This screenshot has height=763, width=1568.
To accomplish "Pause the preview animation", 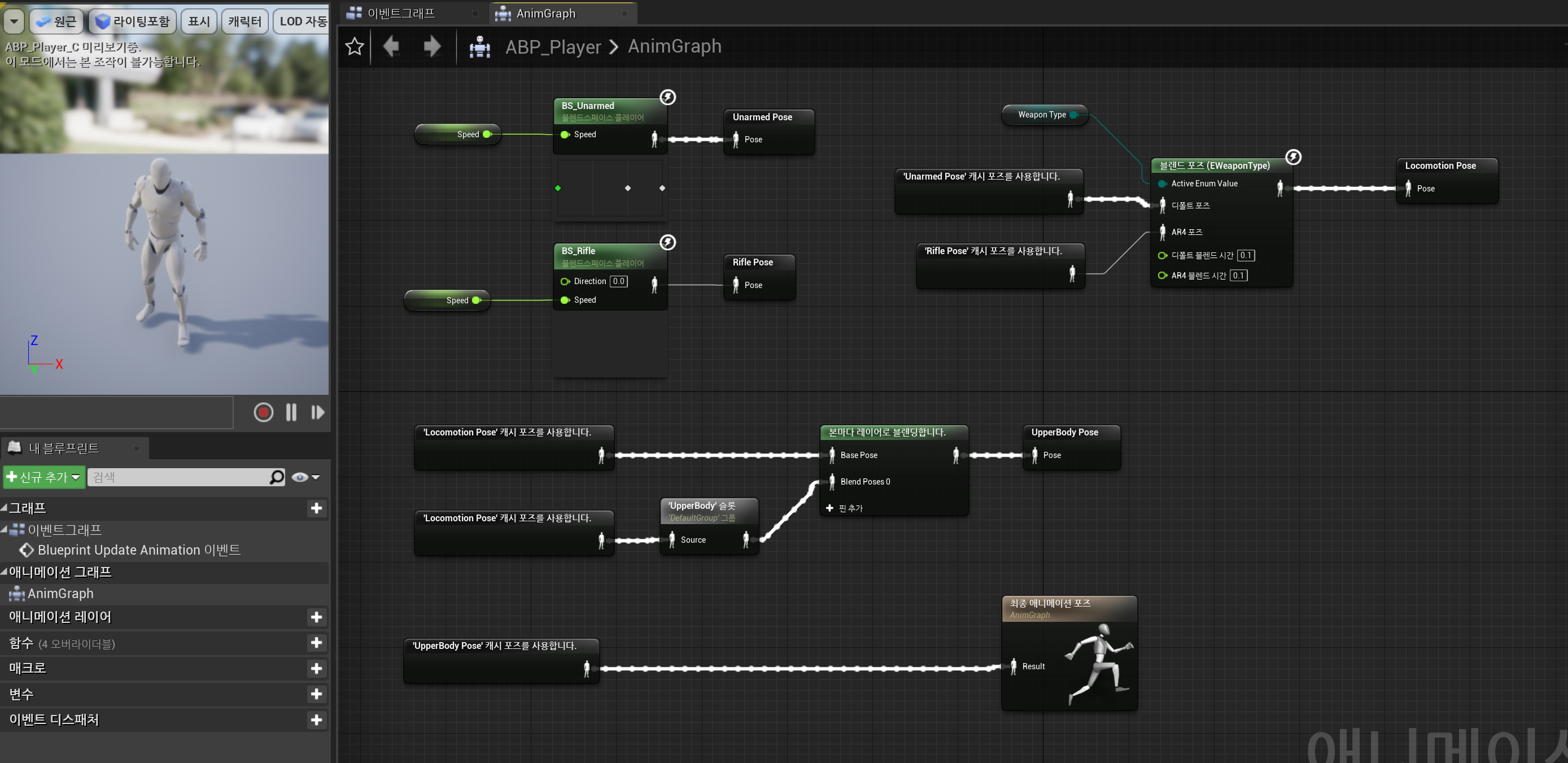I will (x=291, y=412).
